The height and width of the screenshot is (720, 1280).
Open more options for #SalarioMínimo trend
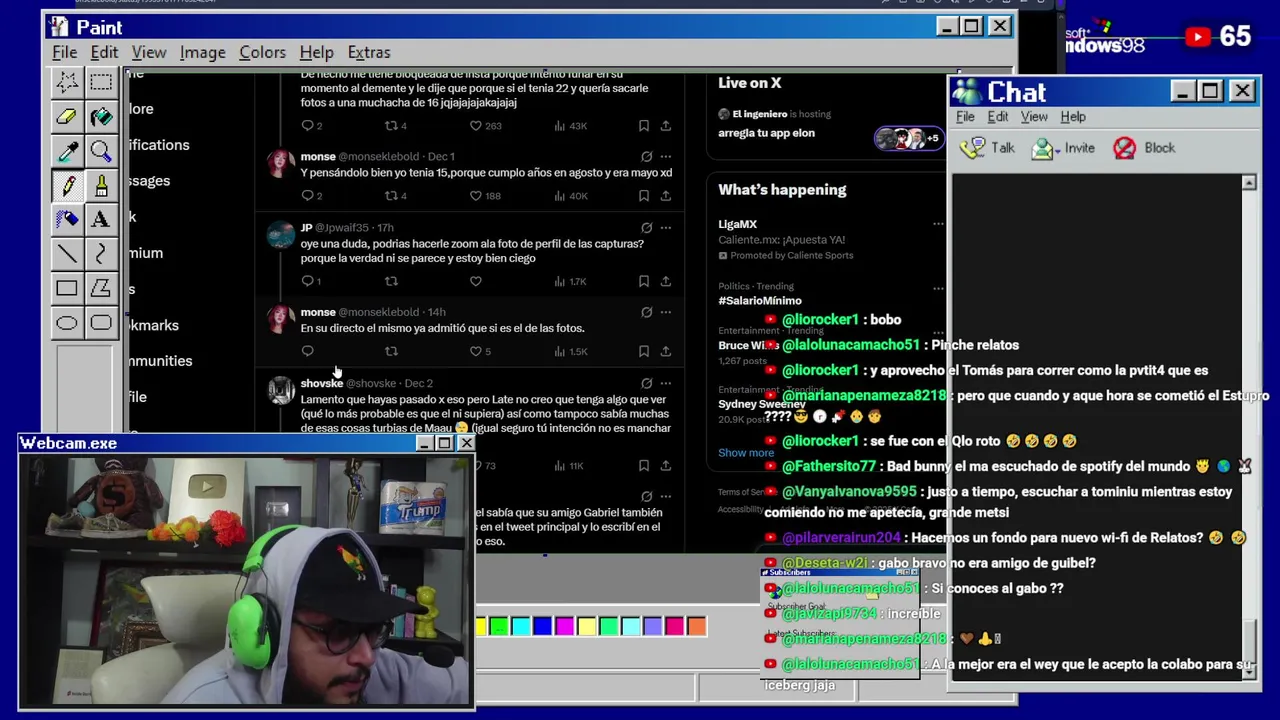tap(938, 288)
